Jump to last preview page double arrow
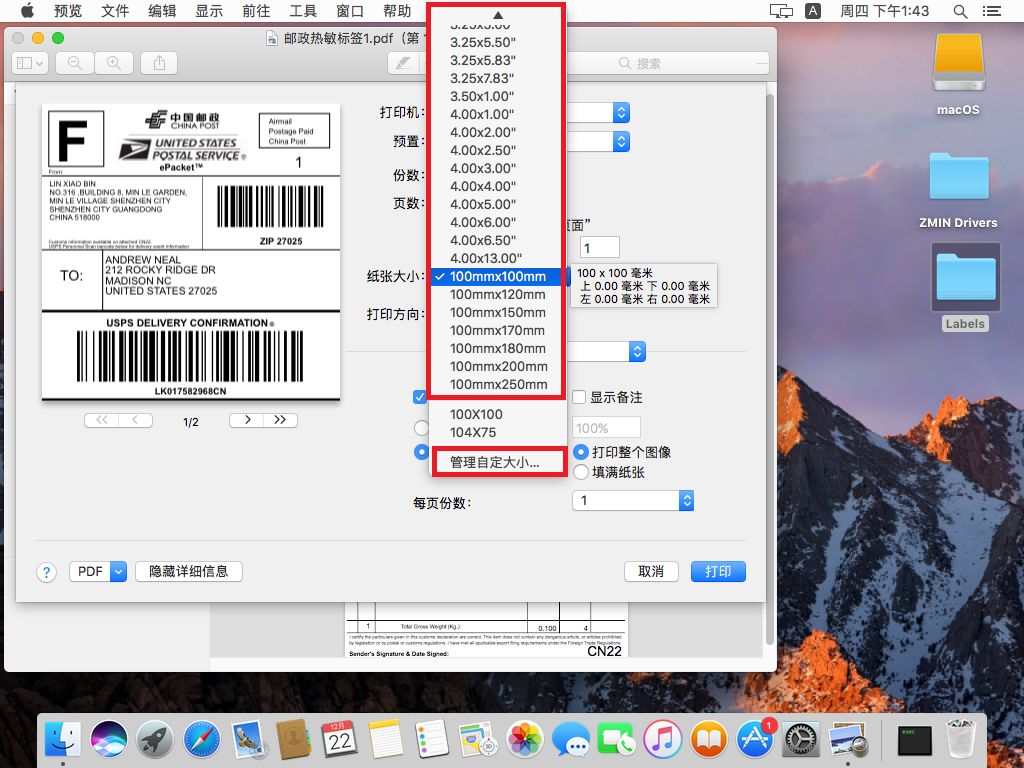Screen dimensions: 1024x768 point(280,420)
